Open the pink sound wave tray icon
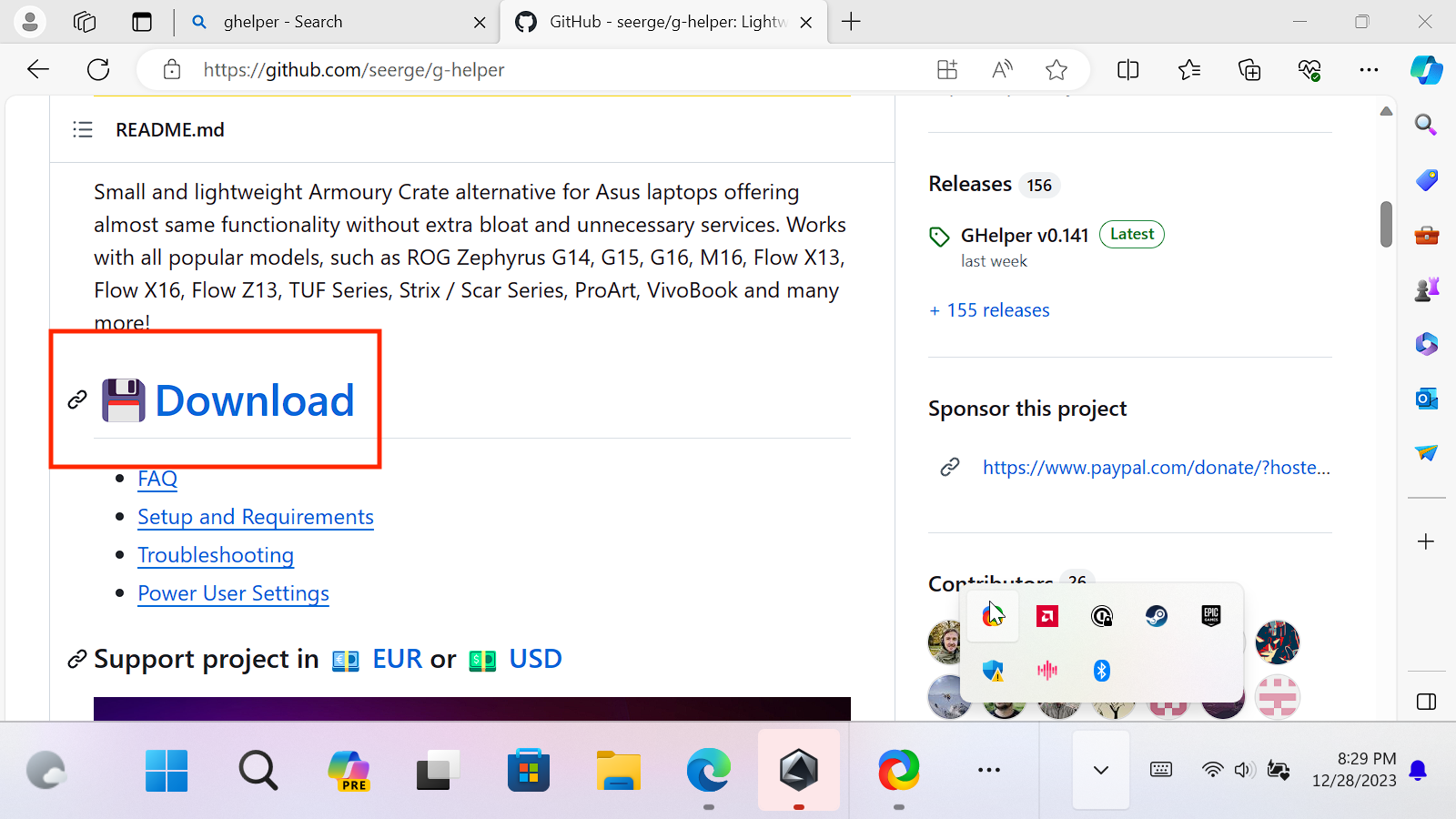Viewport: 1456px width, 819px height. coord(1047,671)
